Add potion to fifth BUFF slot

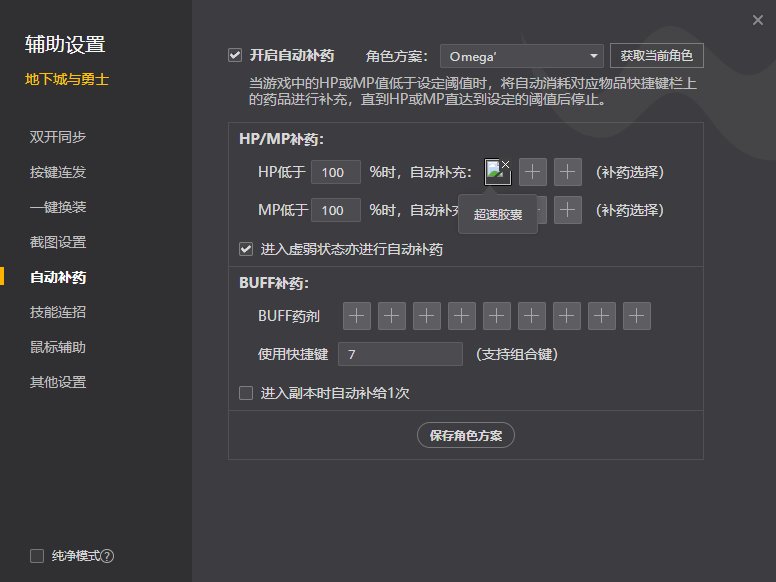[x=497, y=316]
